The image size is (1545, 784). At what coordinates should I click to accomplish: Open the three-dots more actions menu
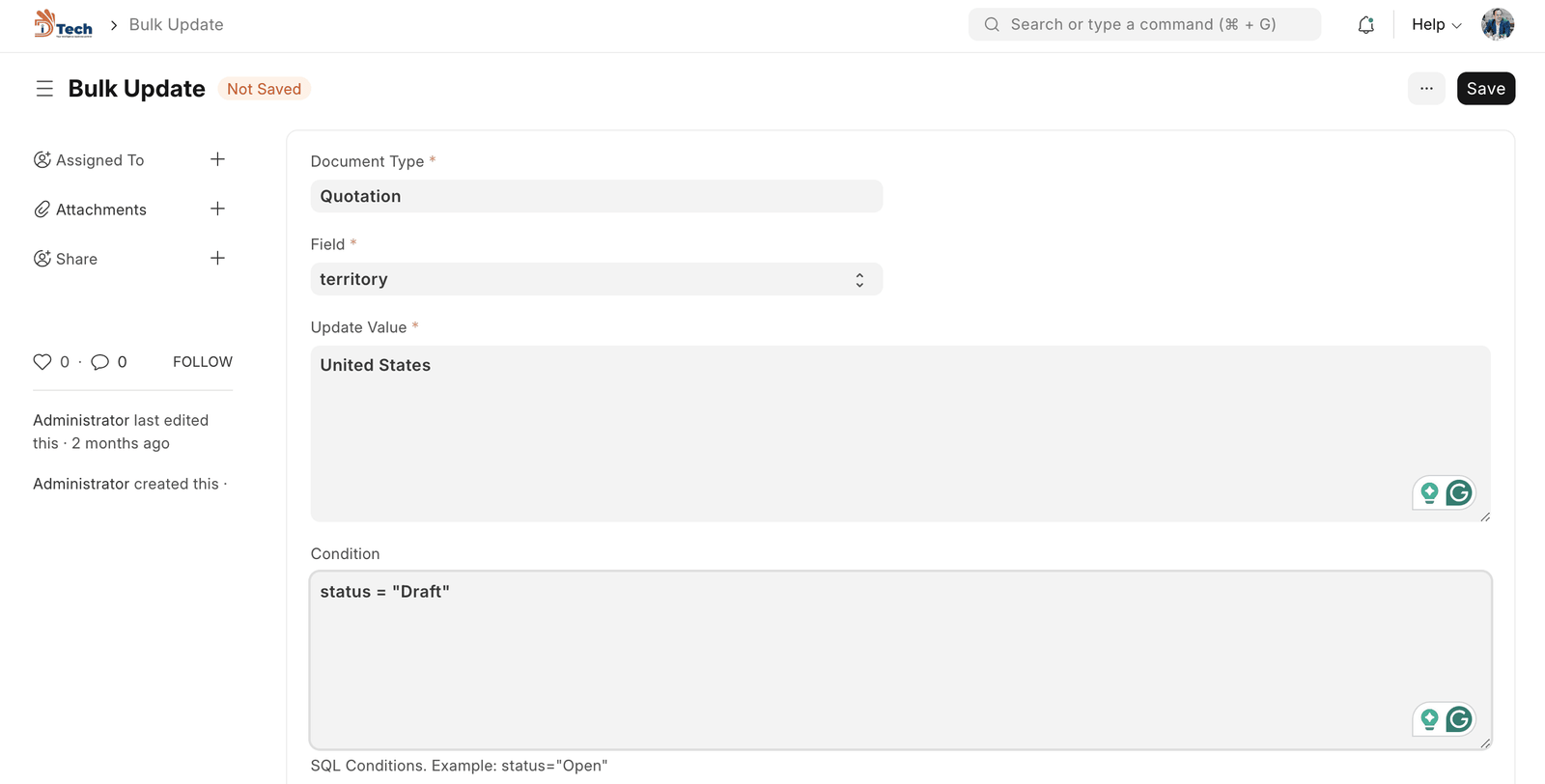click(x=1426, y=89)
